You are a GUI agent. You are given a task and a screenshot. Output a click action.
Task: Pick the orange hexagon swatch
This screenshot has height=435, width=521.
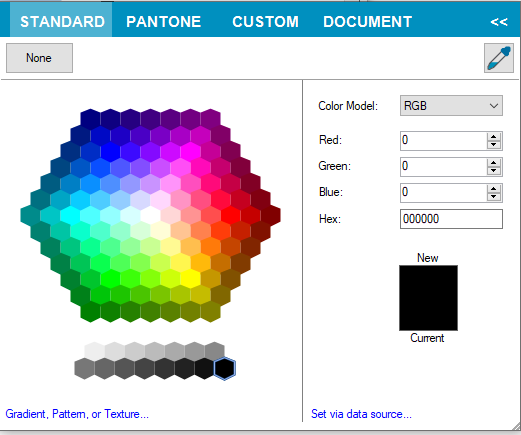pyautogui.click(x=210, y=247)
